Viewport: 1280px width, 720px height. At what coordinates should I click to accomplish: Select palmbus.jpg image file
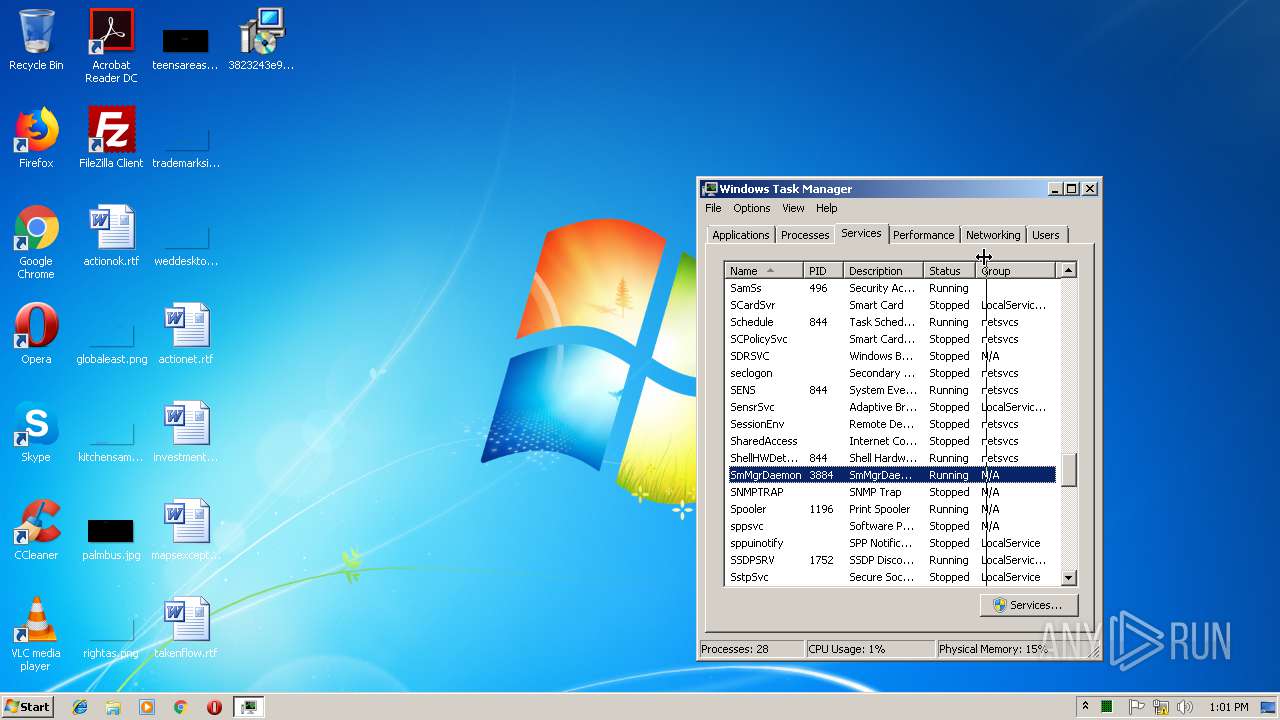(111, 538)
